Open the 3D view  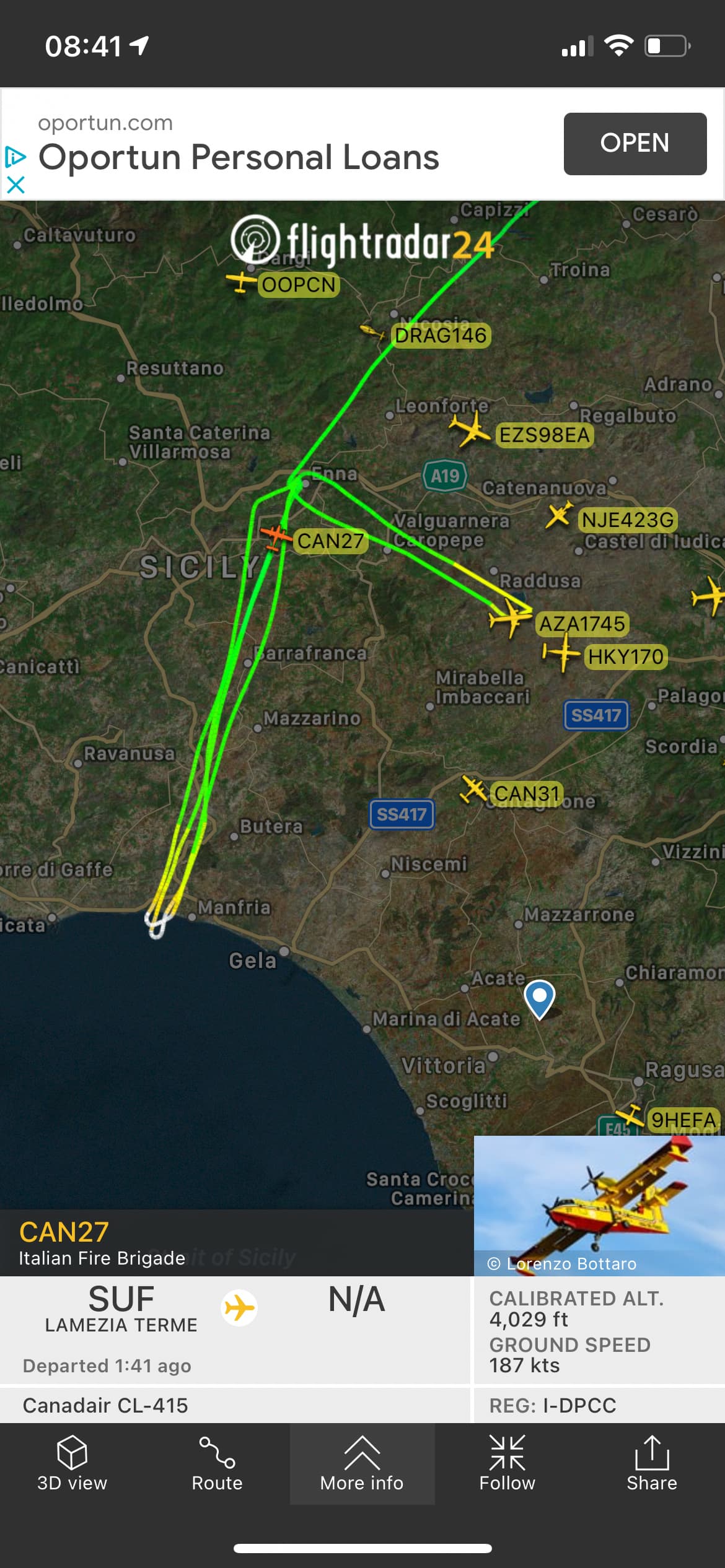72,1463
